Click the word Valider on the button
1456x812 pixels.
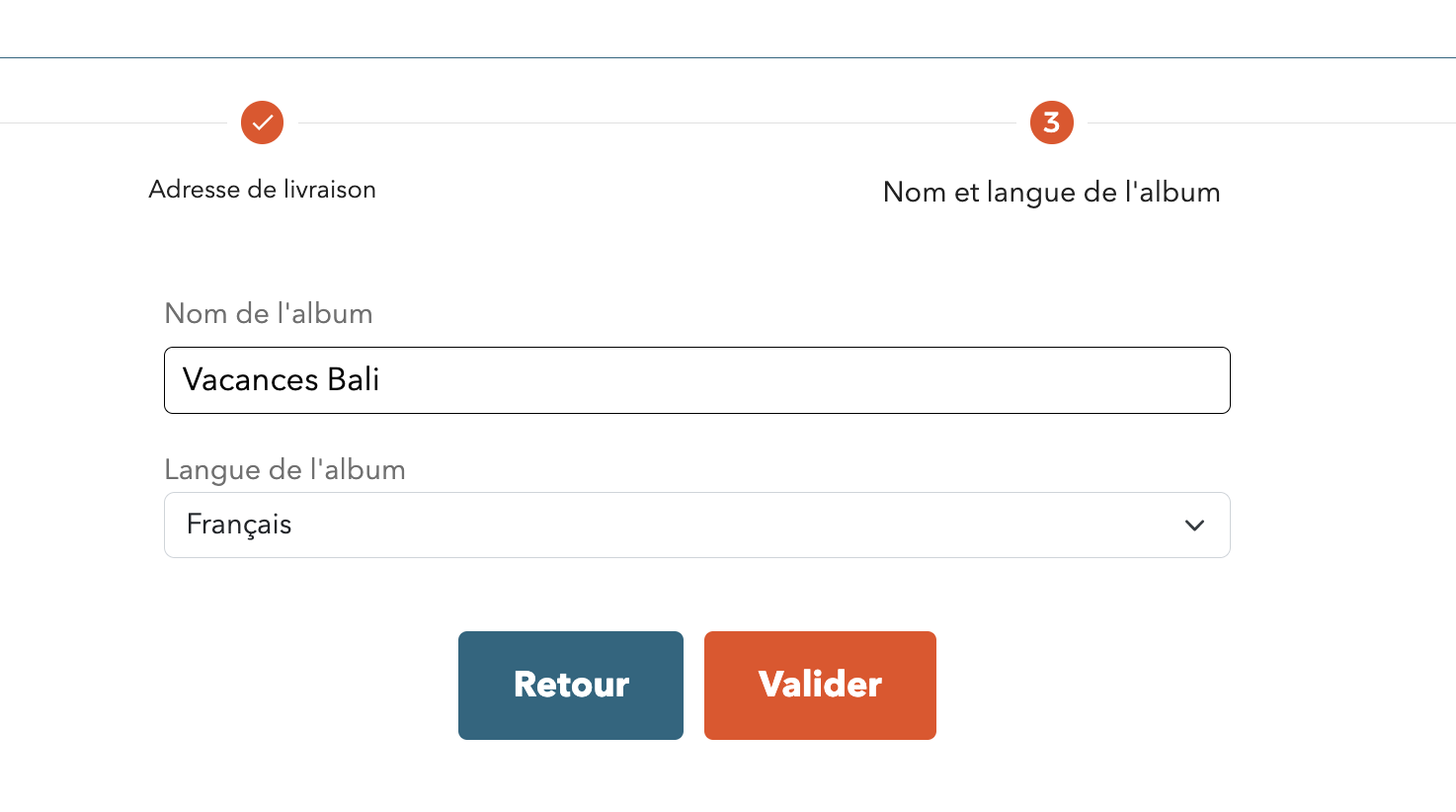pyautogui.click(x=820, y=685)
